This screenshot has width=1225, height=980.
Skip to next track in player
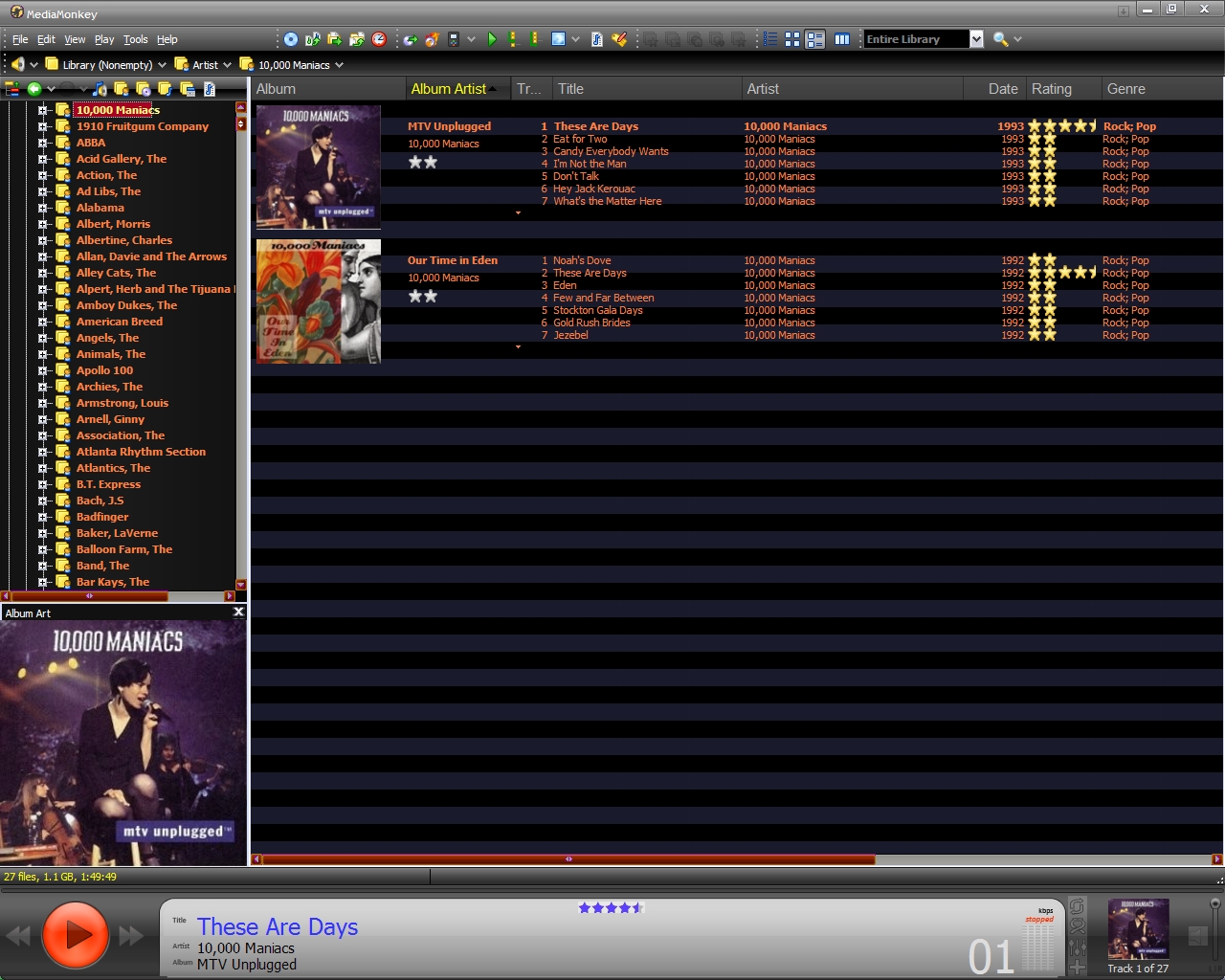131,936
